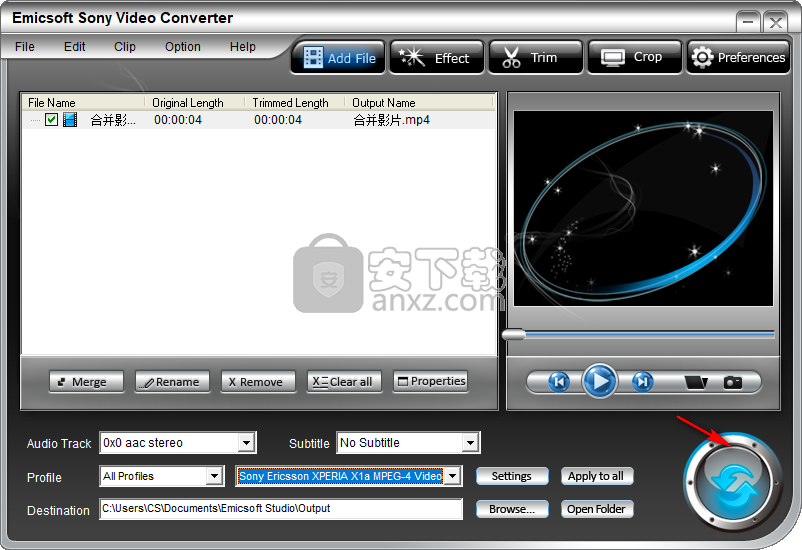Expand the Audio Track dropdown
Screen dimensions: 802x550
[x=247, y=443]
